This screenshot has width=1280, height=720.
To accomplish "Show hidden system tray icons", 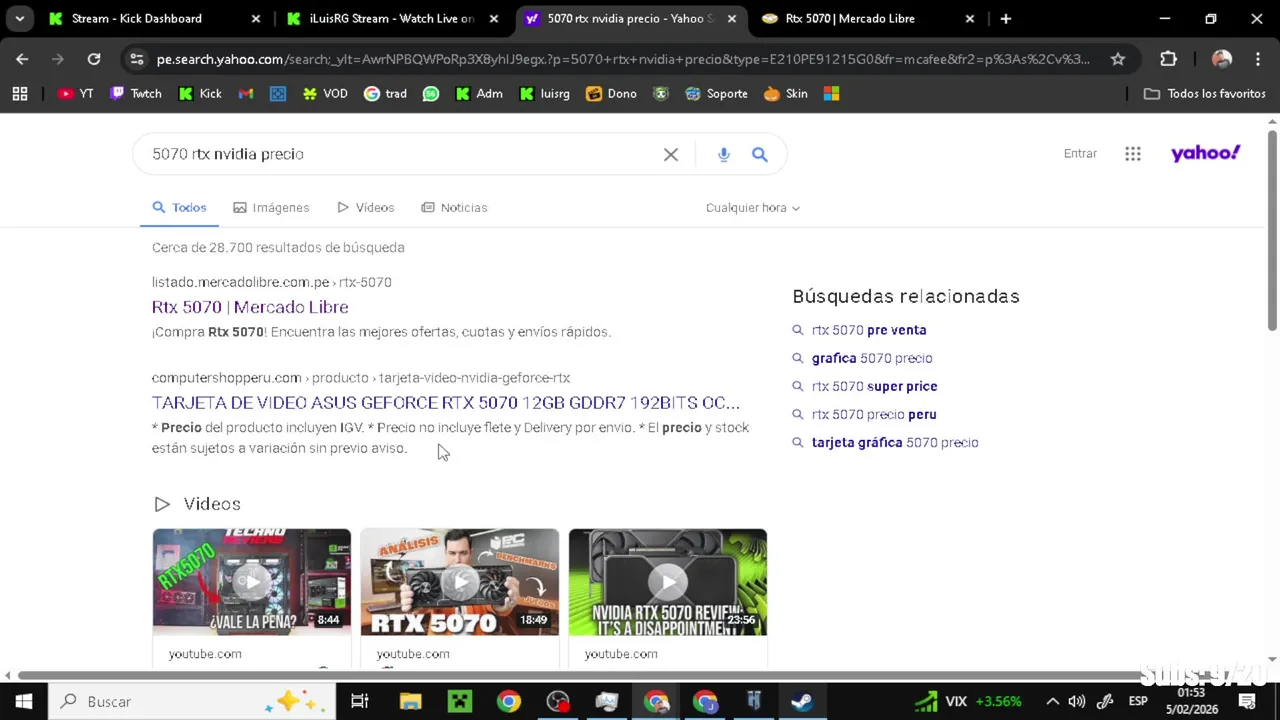I will [1052, 701].
